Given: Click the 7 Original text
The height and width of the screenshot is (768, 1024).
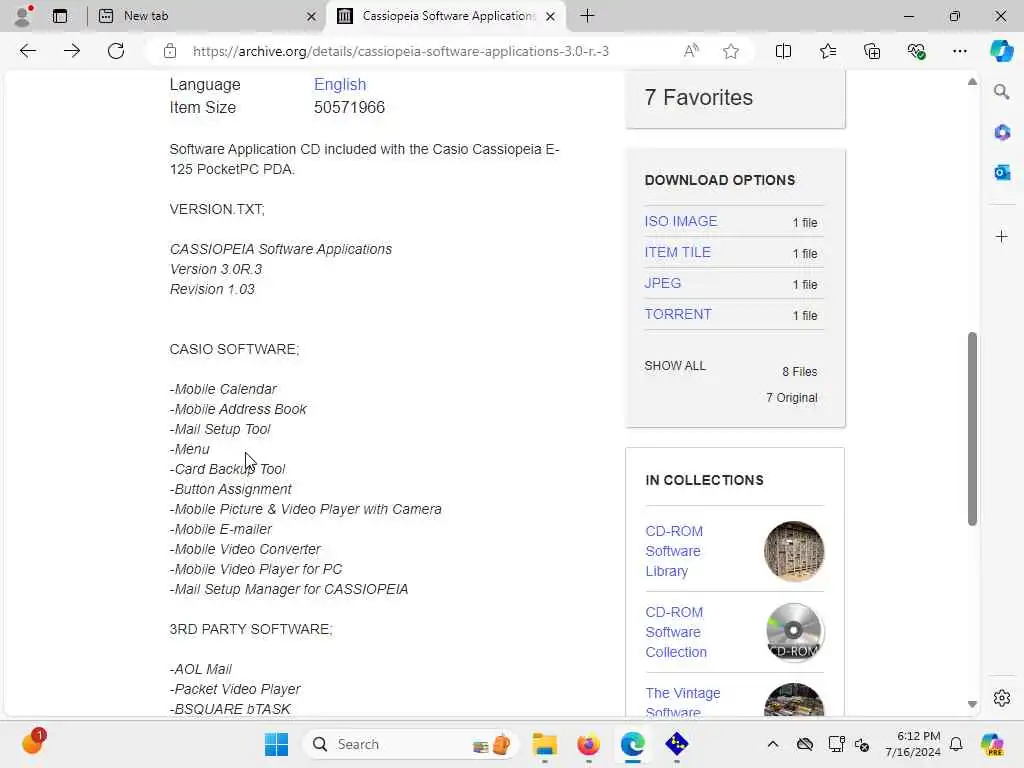Looking at the screenshot, I should [x=792, y=398].
